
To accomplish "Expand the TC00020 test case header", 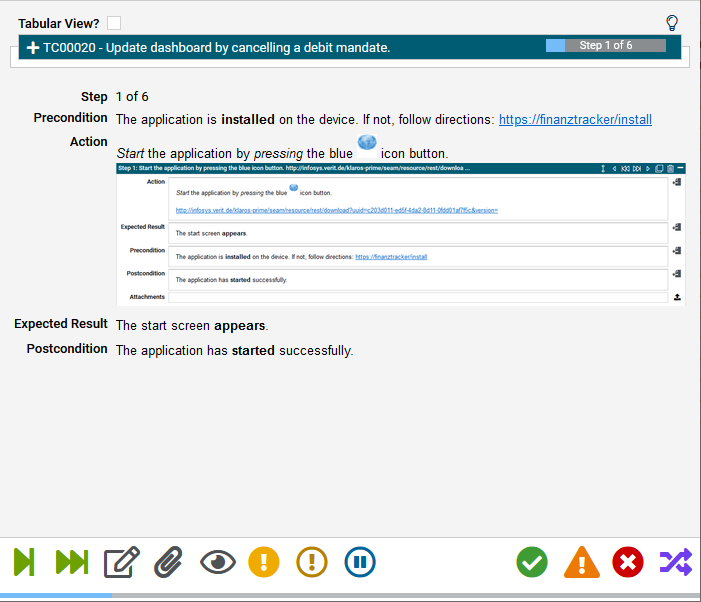I will (x=33, y=47).
